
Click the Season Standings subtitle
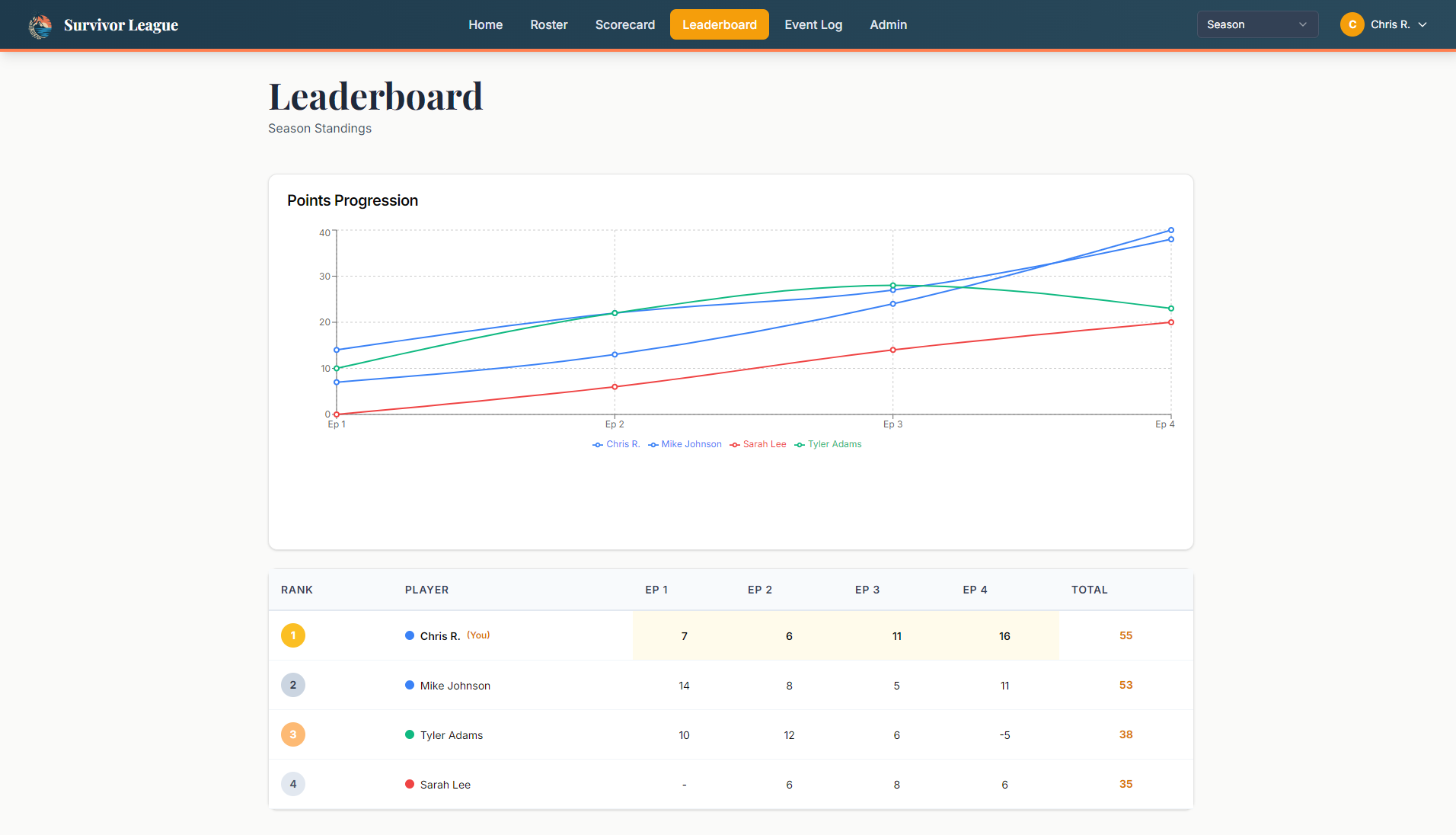pyautogui.click(x=320, y=128)
